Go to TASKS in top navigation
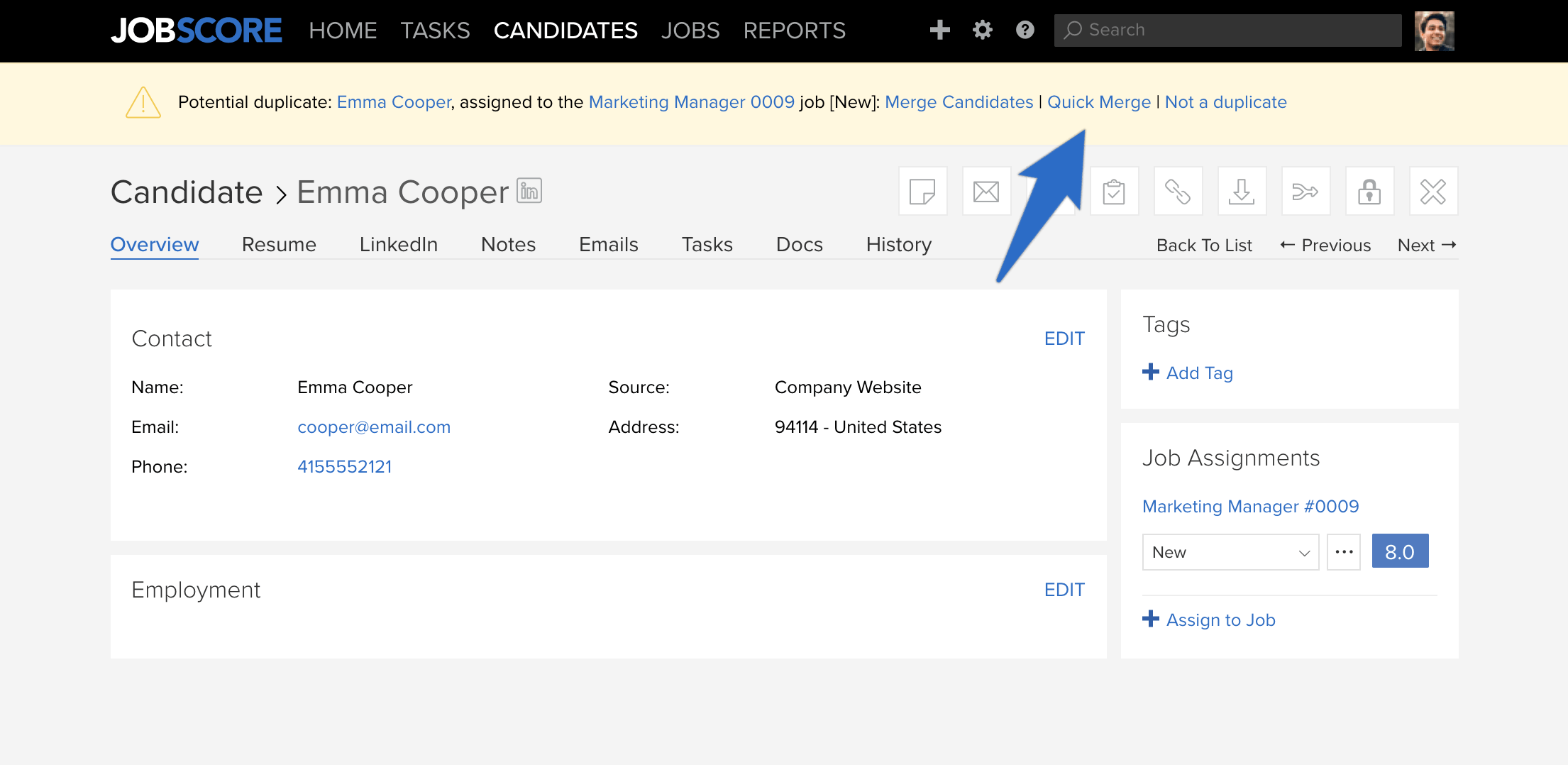This screenshot has height=765, width=1568. (435, 31)
